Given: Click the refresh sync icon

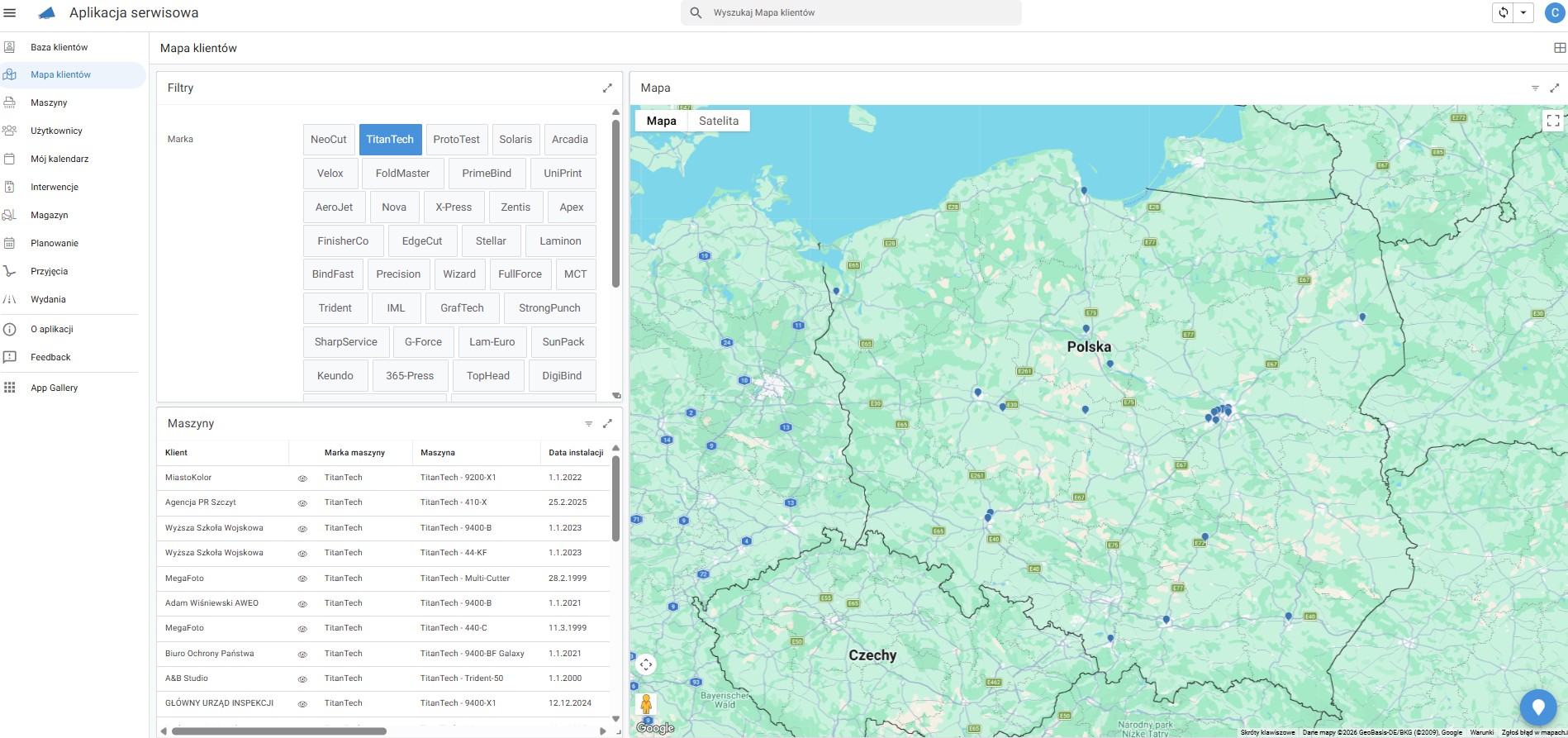Looking at the screenshot, I should pyautogui.click(x=1504, y=12).
